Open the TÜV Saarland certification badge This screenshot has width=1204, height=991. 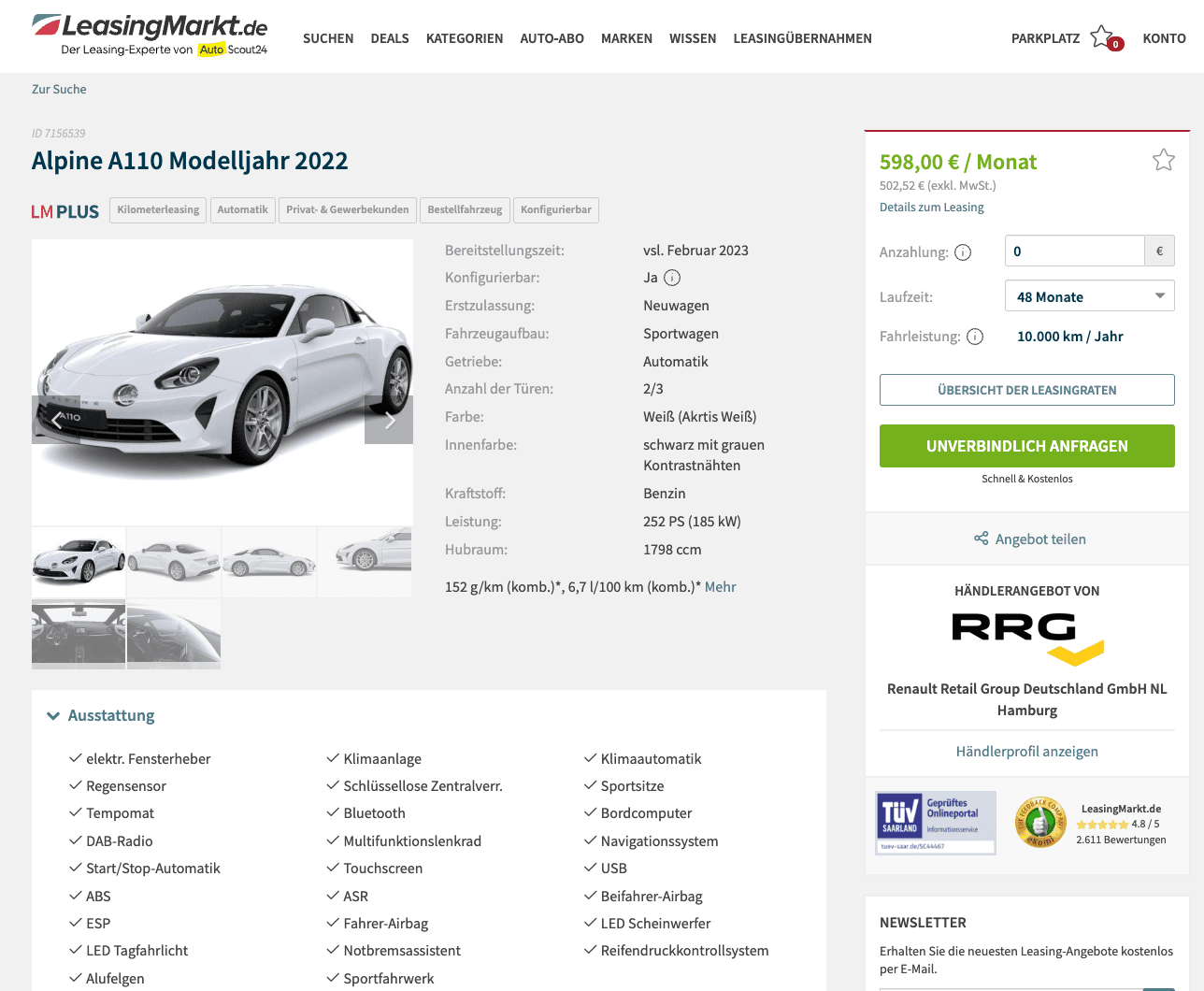[936, 823]
